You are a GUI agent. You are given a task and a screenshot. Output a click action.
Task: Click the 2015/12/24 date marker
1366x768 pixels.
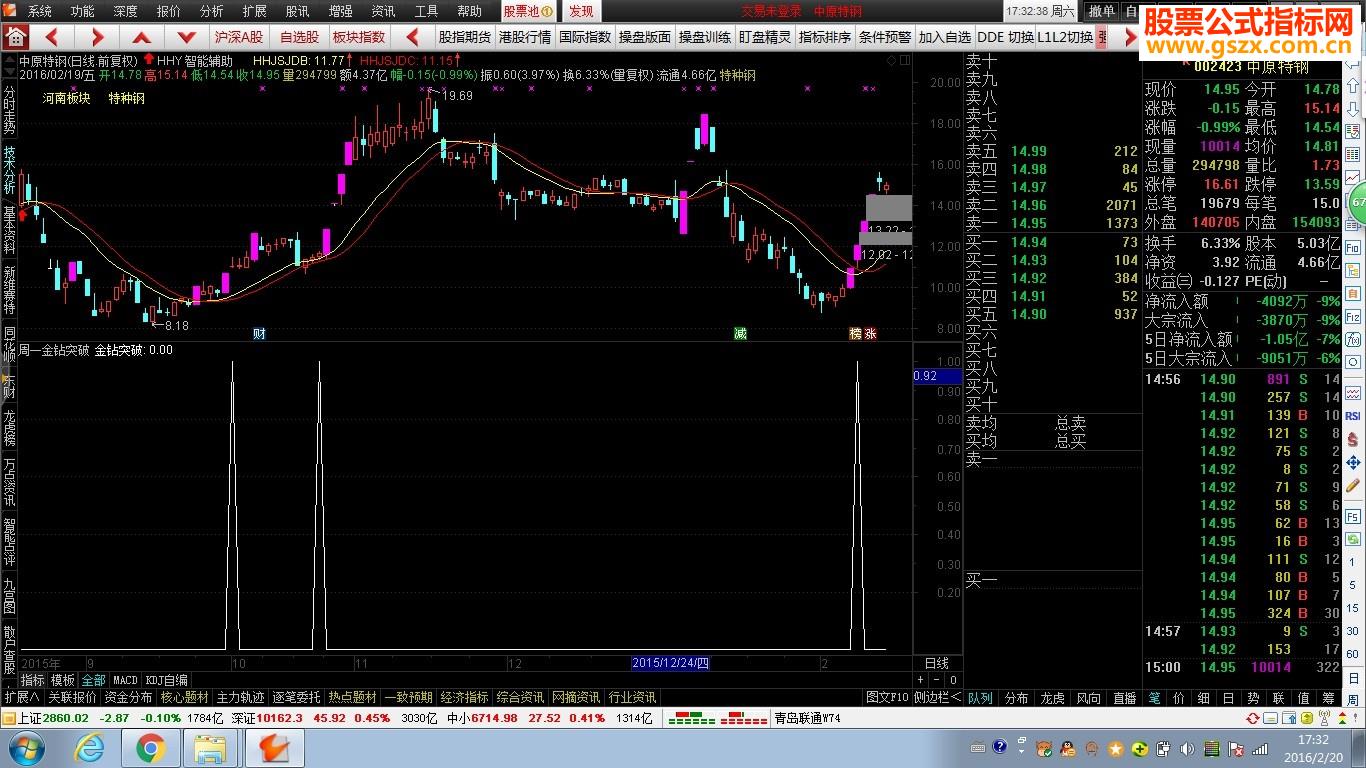point(670,663)
